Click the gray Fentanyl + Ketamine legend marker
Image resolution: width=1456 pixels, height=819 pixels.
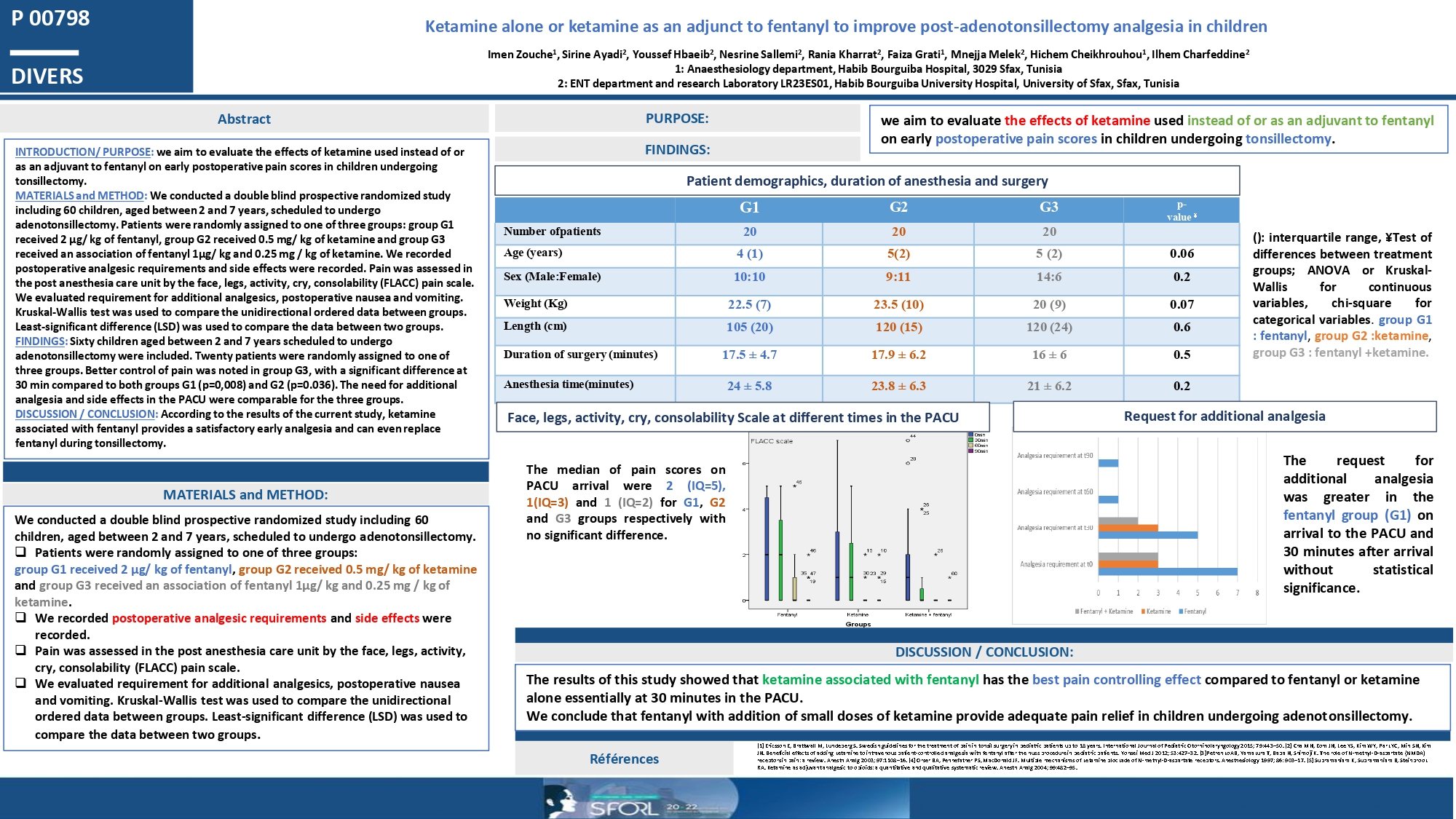click(x=1077, y=612)
